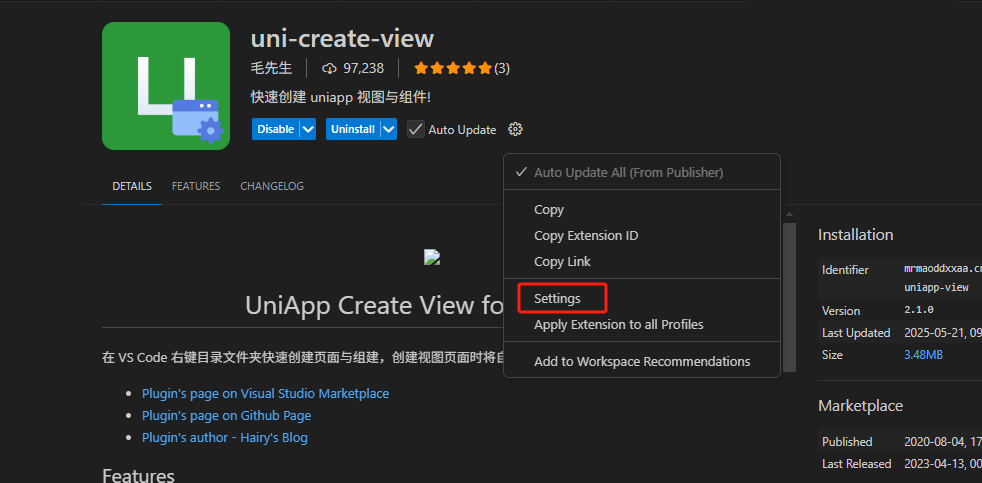Expand the Uninstall dropdown arrow
The image size is (982, 483).
(388, 129)
